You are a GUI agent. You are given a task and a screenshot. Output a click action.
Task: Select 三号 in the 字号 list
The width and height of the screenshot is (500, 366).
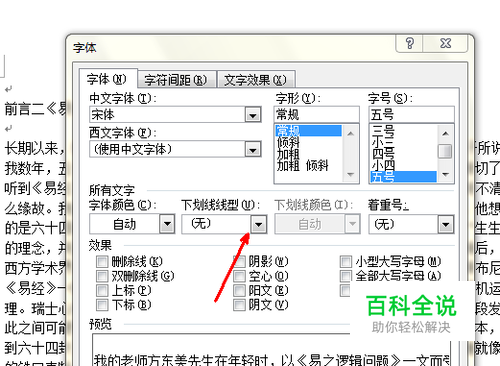[x=403, y=131]
